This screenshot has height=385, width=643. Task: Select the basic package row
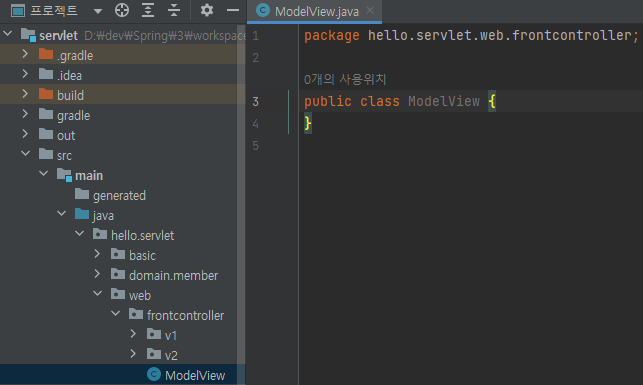point(123,255)
